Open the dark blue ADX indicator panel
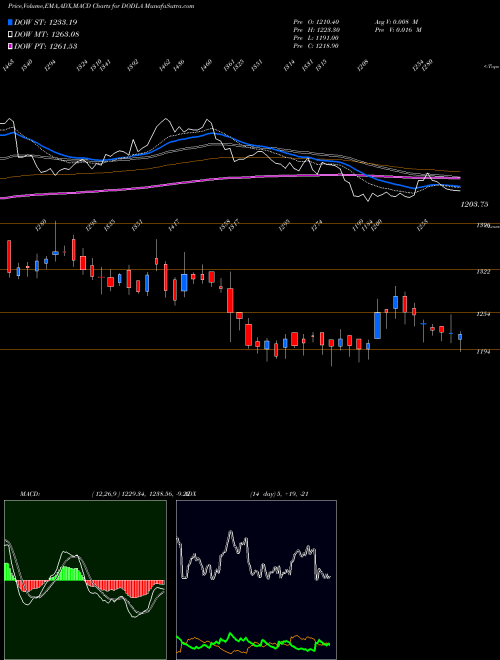 pyautogui.click(x=256, y=580)
